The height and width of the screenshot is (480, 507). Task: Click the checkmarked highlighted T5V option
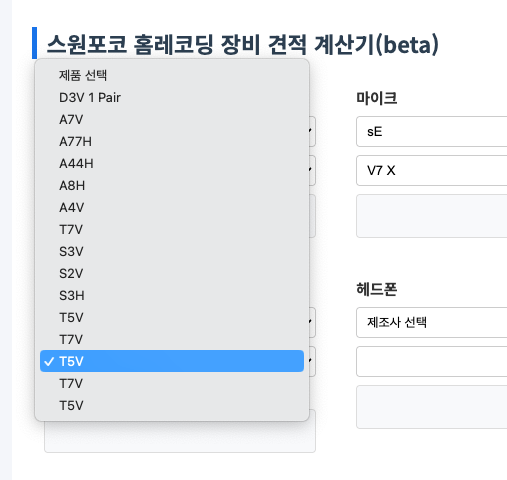tap(172, 361)
